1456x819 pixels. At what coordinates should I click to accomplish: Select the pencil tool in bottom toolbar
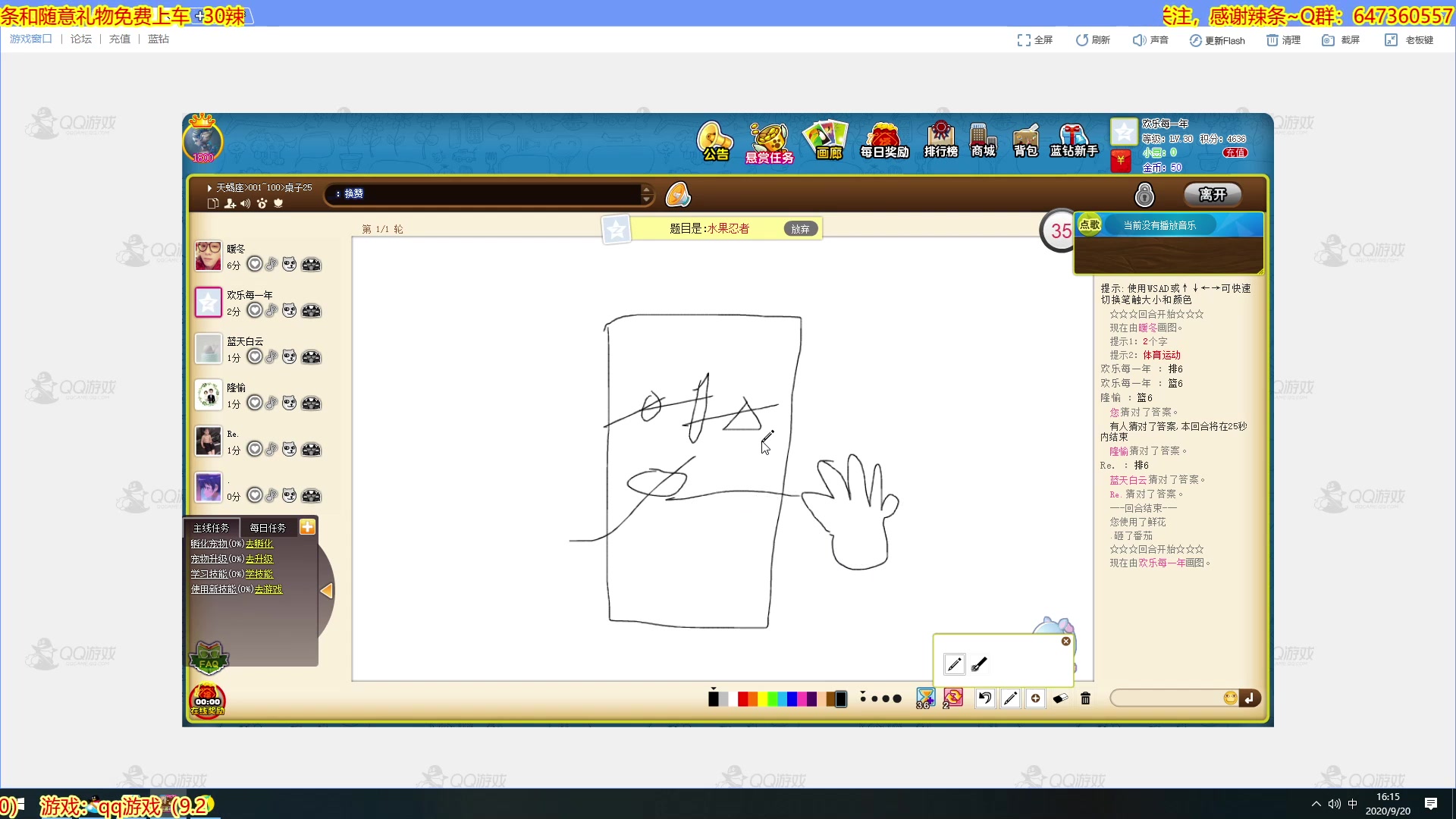(1010, 698)
